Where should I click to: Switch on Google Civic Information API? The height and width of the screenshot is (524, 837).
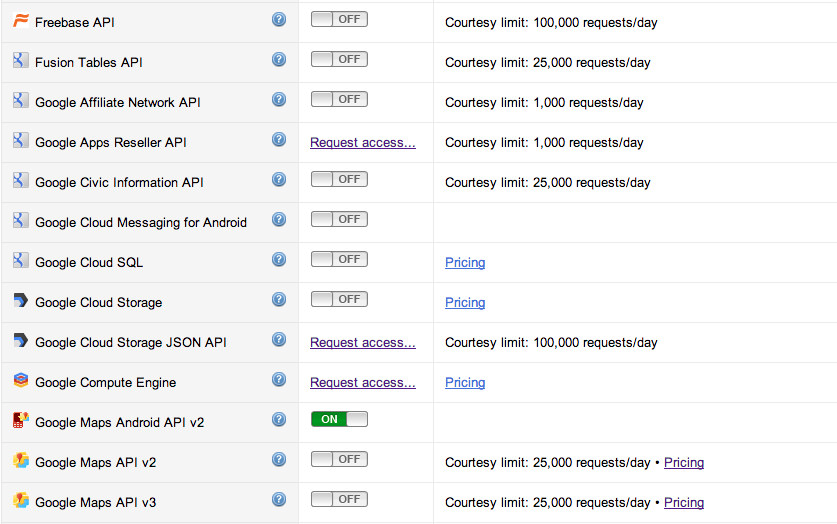(339, 179)
